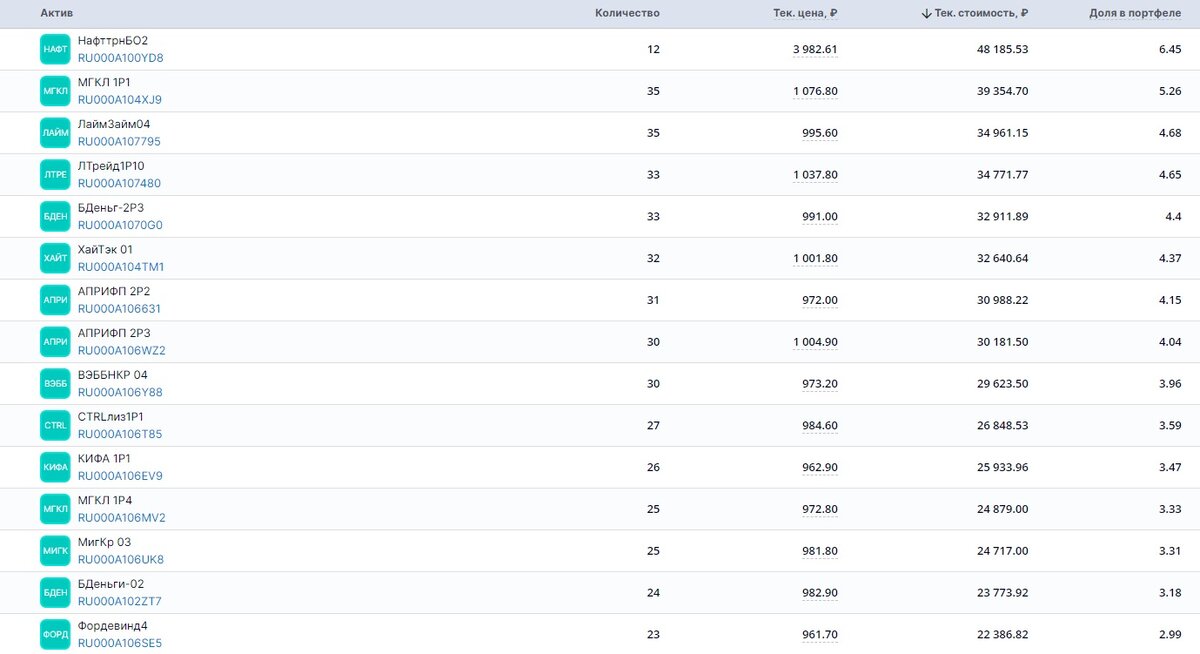
Task: Click the current price 982.90
Action: pyautogui.click(x=820, y=593)
